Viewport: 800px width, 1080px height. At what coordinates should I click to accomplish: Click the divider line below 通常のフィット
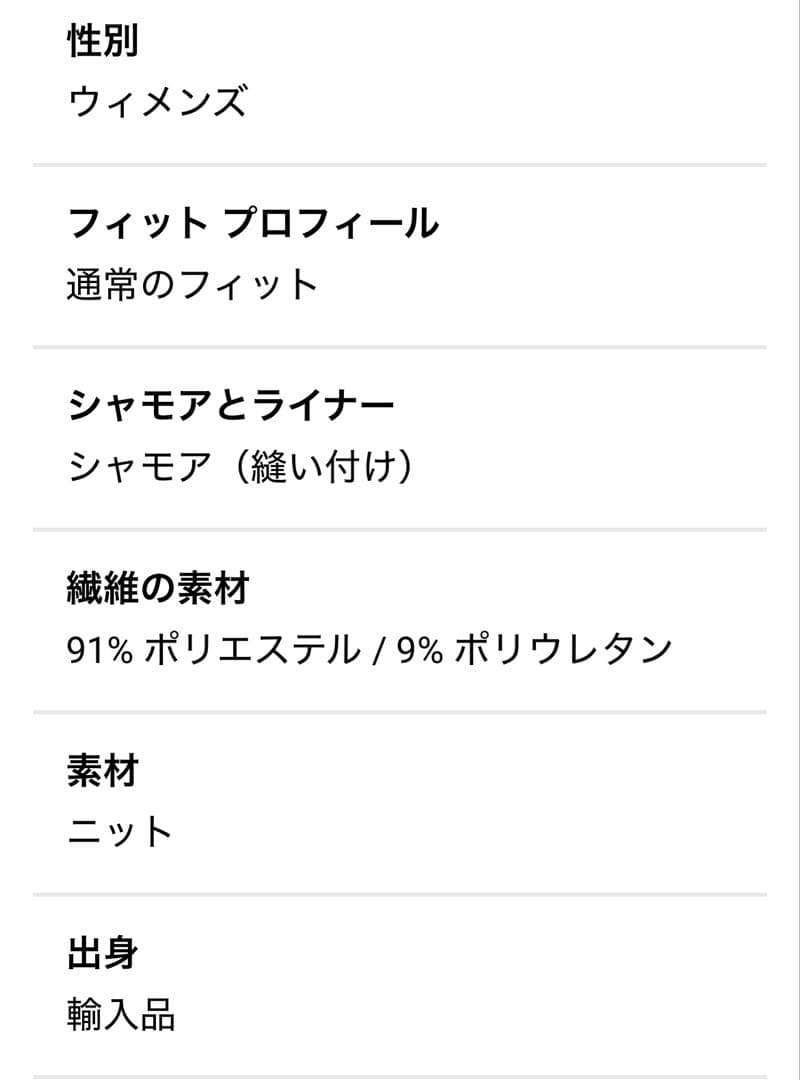pos(400,347)
